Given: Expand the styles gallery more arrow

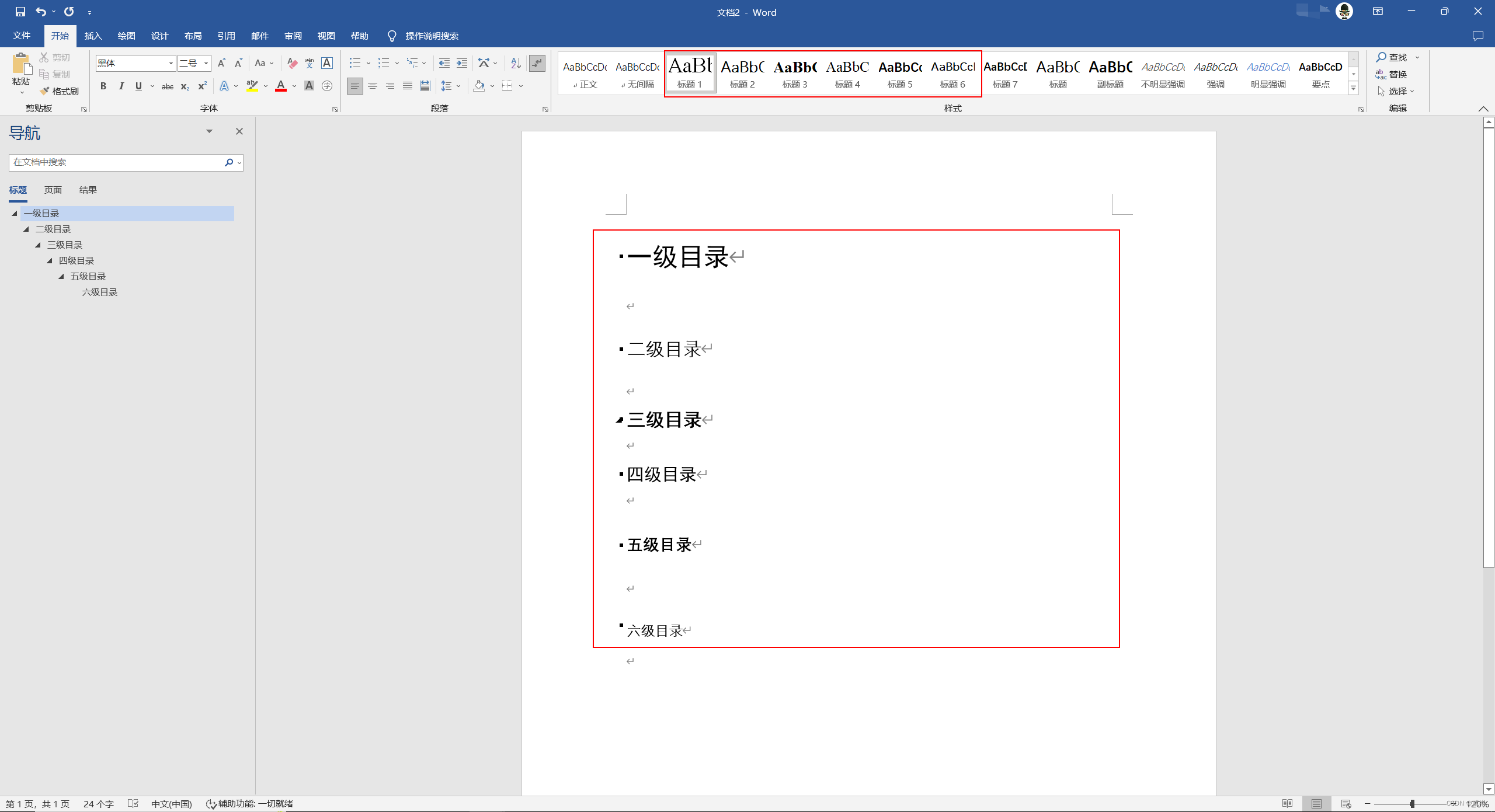Looking at the screenshot, I should 1353,88.
